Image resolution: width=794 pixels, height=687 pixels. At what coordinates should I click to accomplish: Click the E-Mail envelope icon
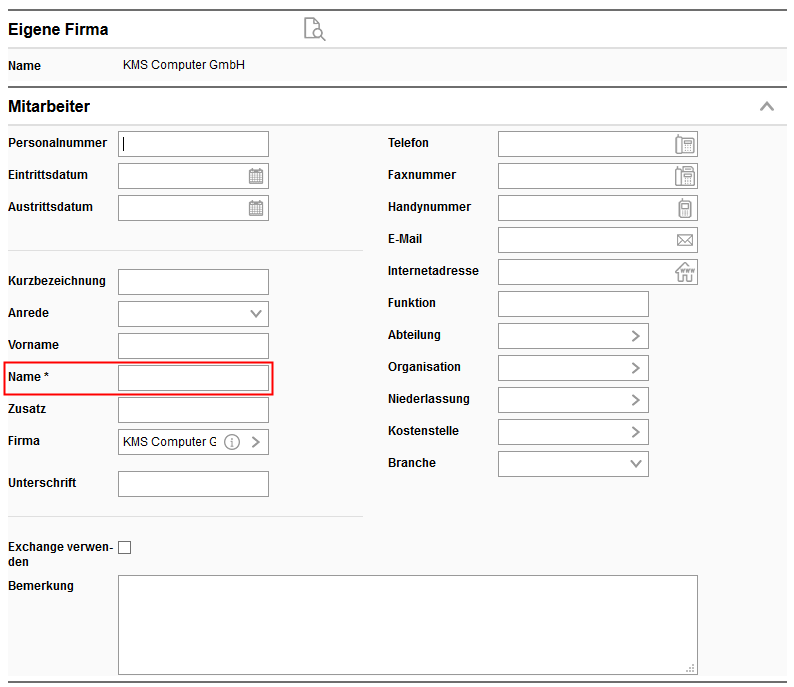(685, 240)
